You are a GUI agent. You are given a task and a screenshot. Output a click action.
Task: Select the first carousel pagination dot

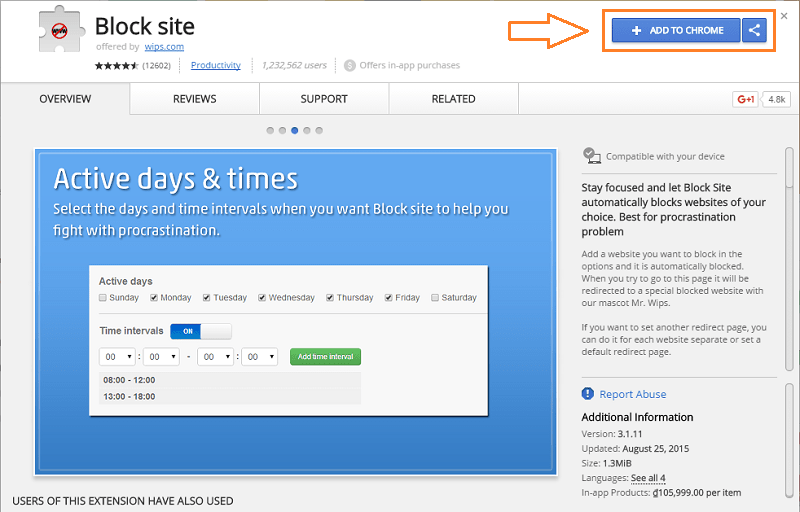click(x=271, y=130)
